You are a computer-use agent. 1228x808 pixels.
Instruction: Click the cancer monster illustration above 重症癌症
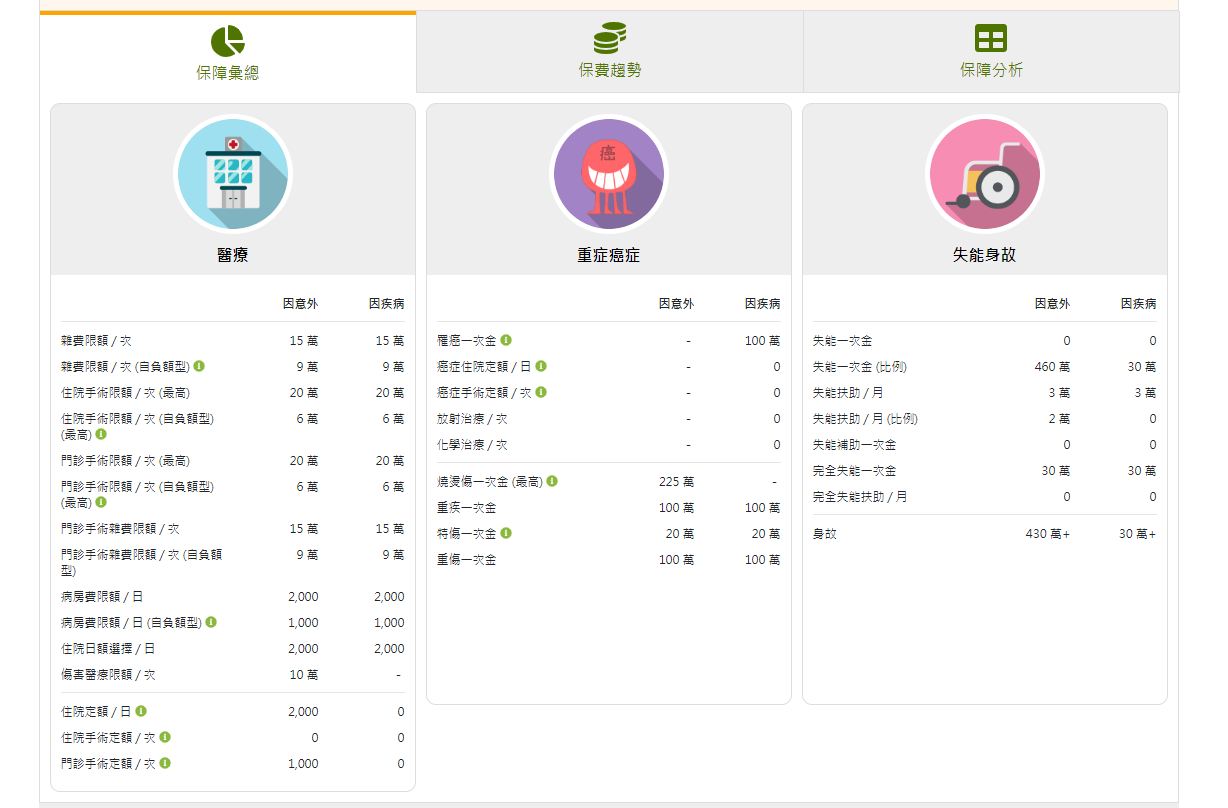point(609,174)
